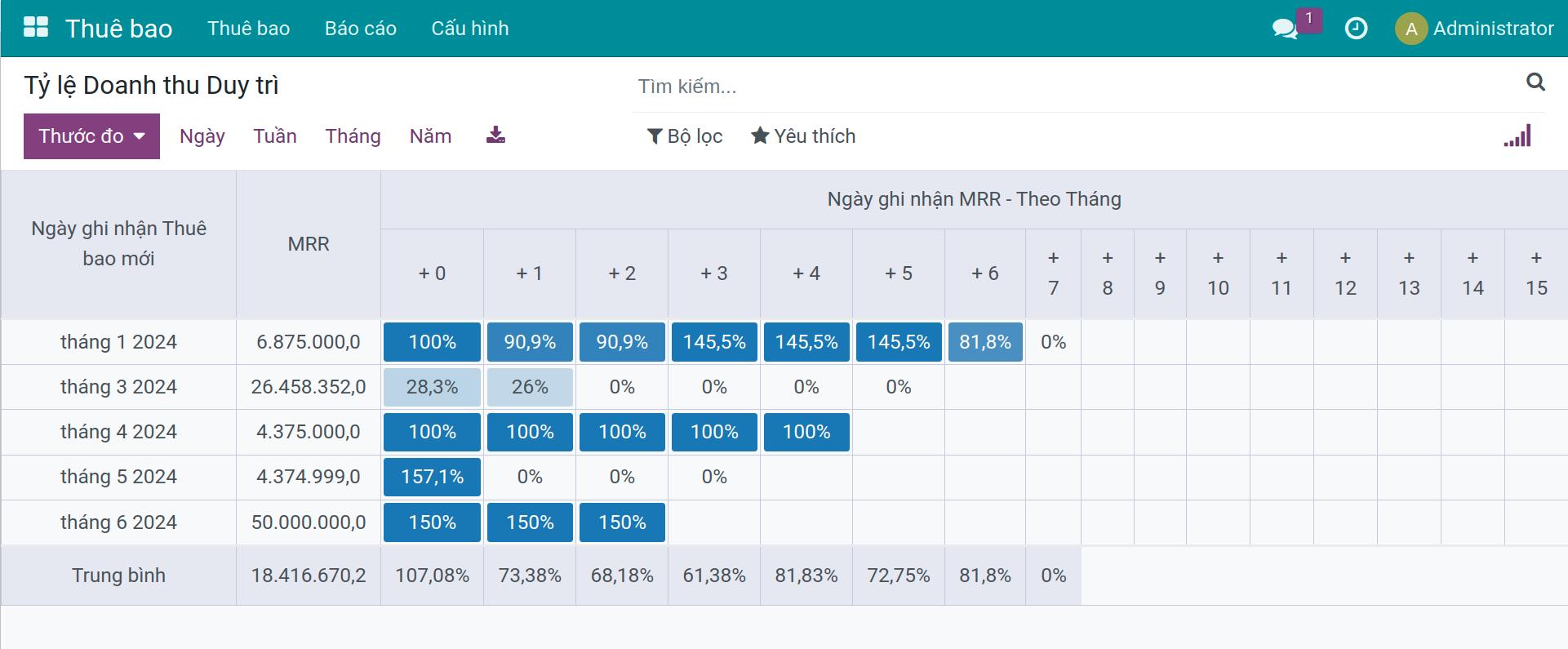The height and width of the screenshot is (649, 1568).
Task: Click the search magnifier icon
Action: [1535, 82]
